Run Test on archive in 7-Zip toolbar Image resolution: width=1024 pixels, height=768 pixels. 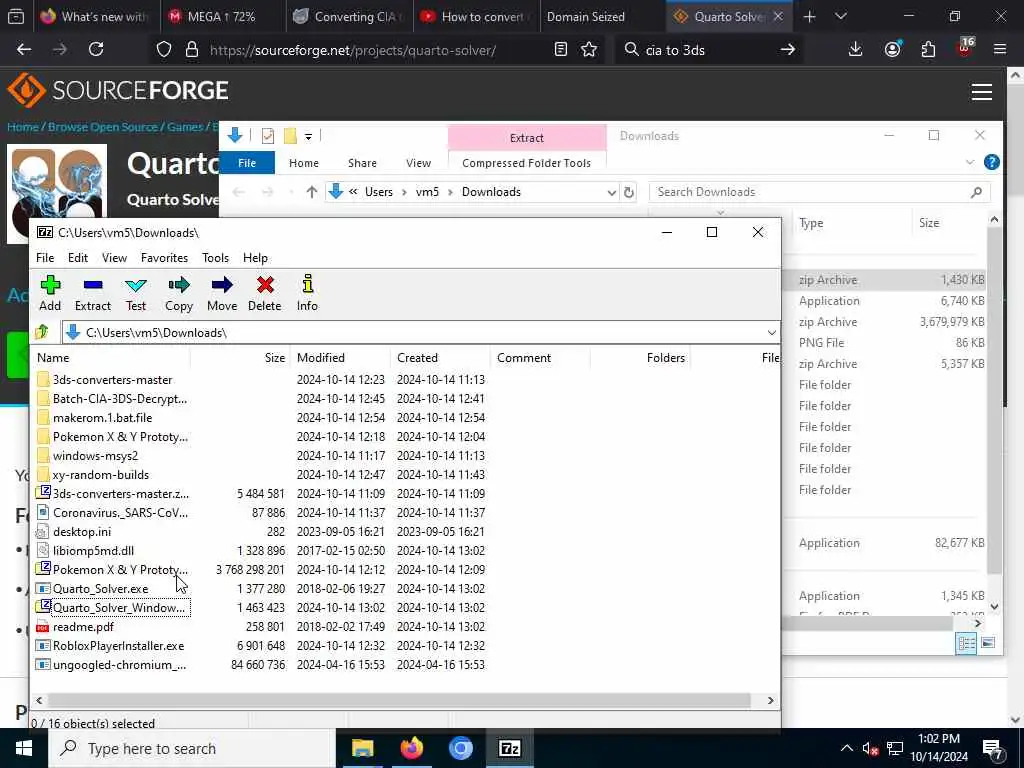[136, 293]
